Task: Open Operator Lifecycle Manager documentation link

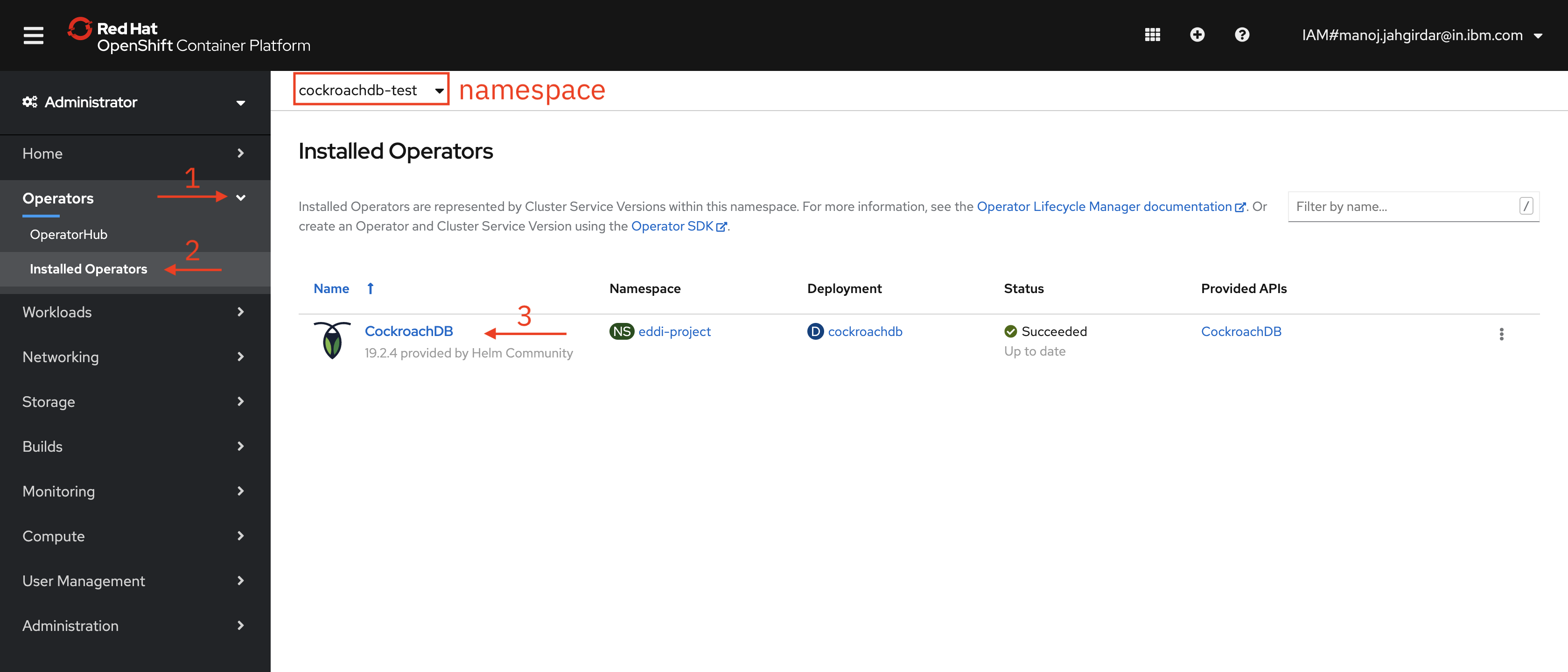Action: (x=1104, y=206)
